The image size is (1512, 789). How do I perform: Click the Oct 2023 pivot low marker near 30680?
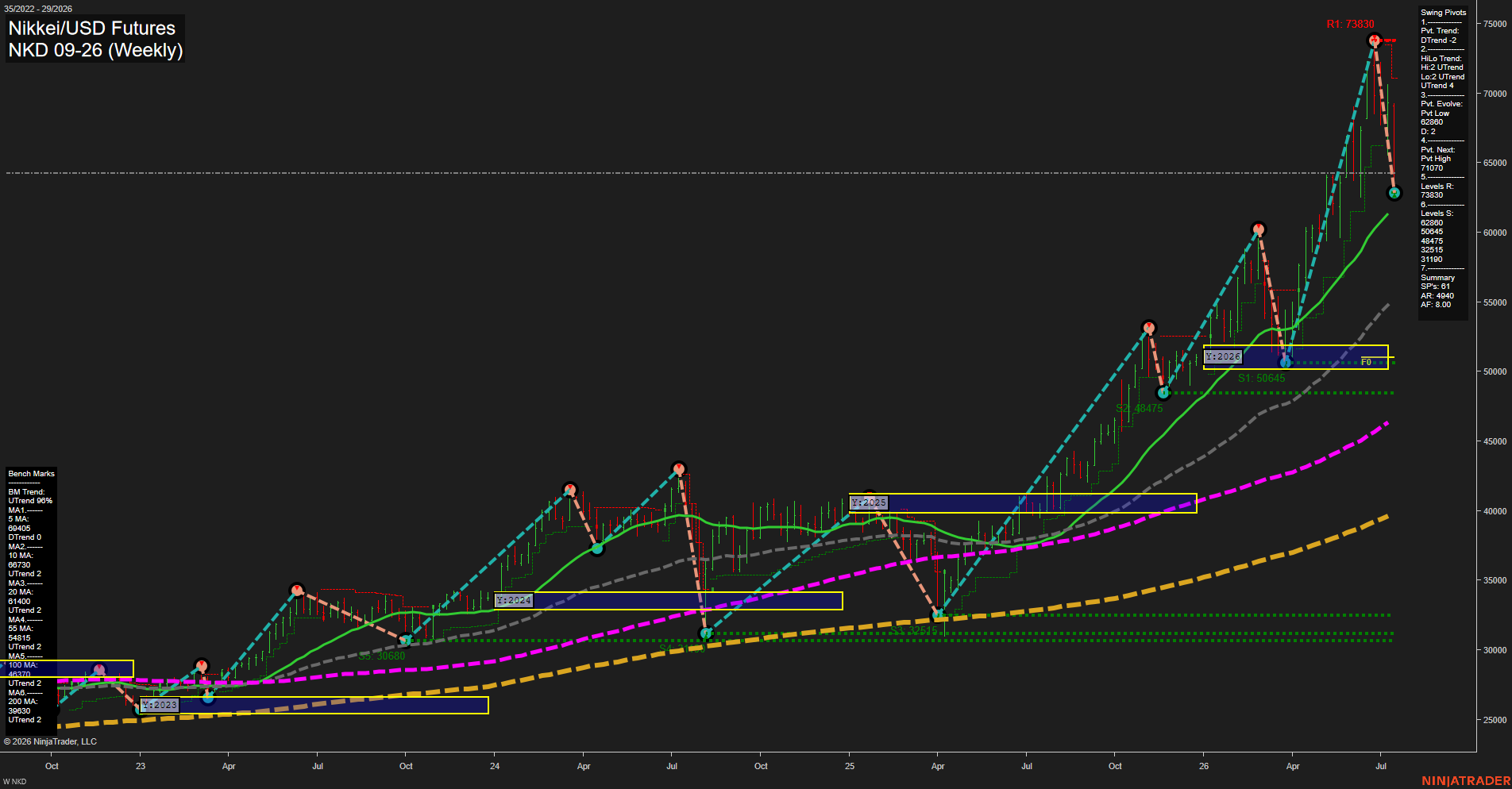point(405,640)
